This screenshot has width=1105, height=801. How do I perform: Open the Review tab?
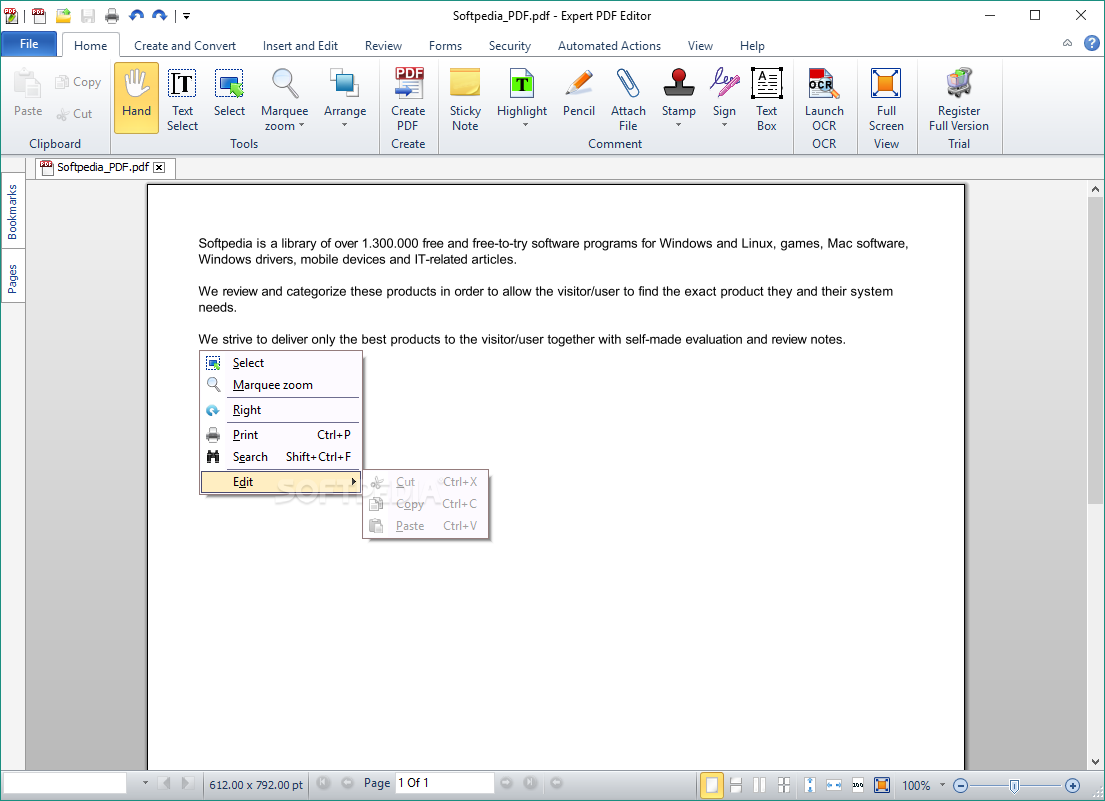click(x=383, y=46)
